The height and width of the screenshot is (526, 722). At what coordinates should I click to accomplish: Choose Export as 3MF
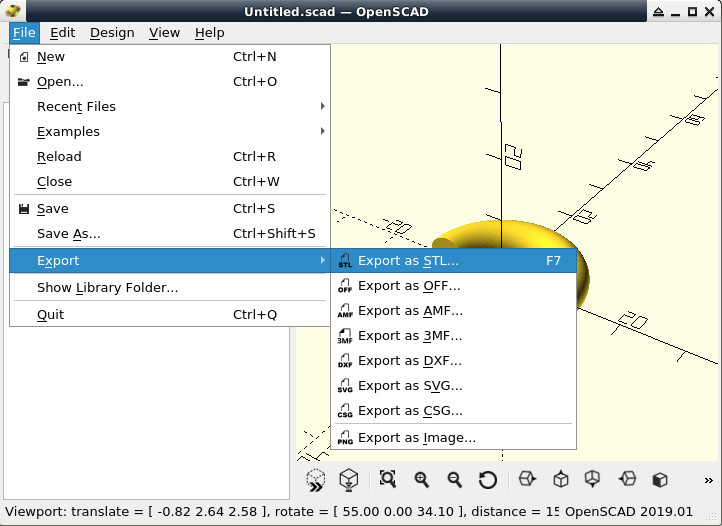point(454,336)
